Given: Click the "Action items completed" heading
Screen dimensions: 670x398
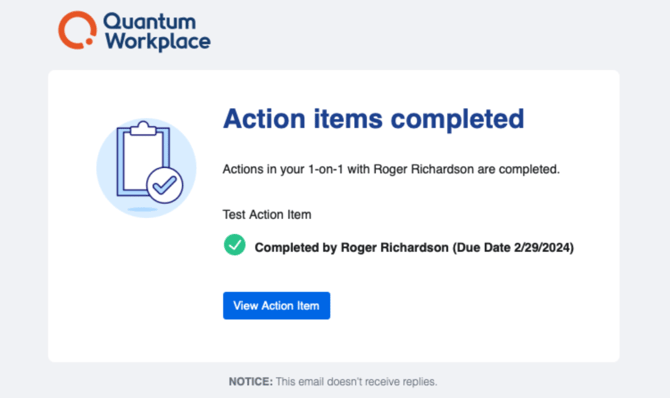Looking at the screenshot, I should 373,119.
